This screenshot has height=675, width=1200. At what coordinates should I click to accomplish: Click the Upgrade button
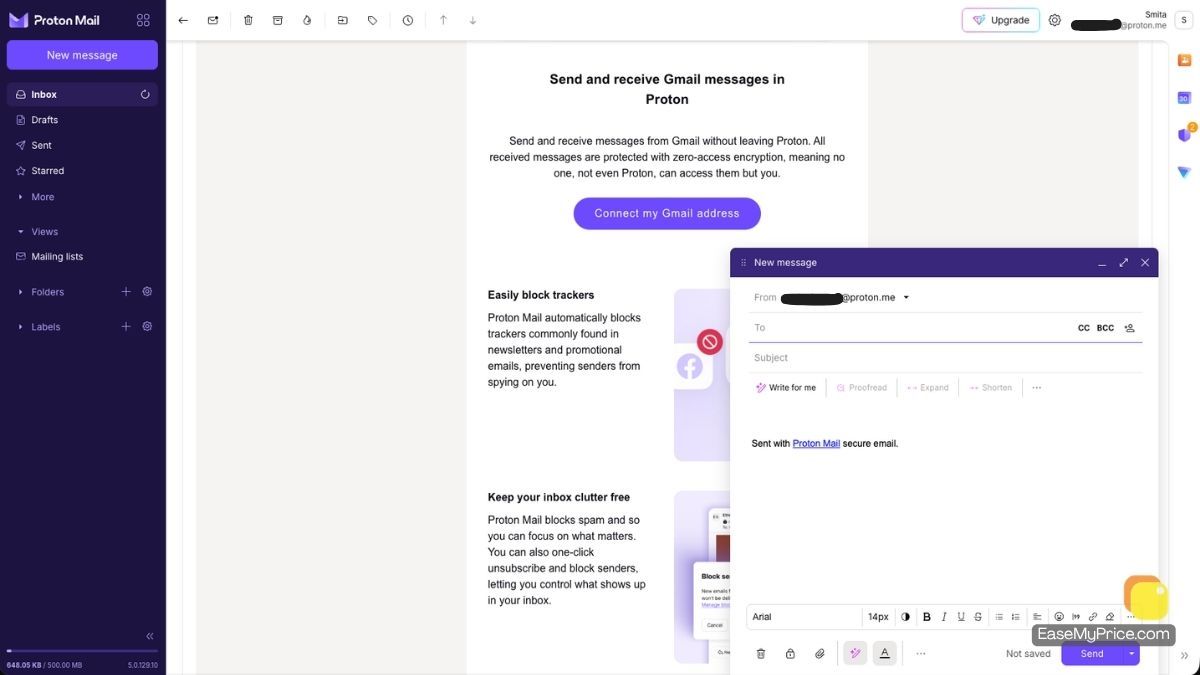click(1000, 20)
